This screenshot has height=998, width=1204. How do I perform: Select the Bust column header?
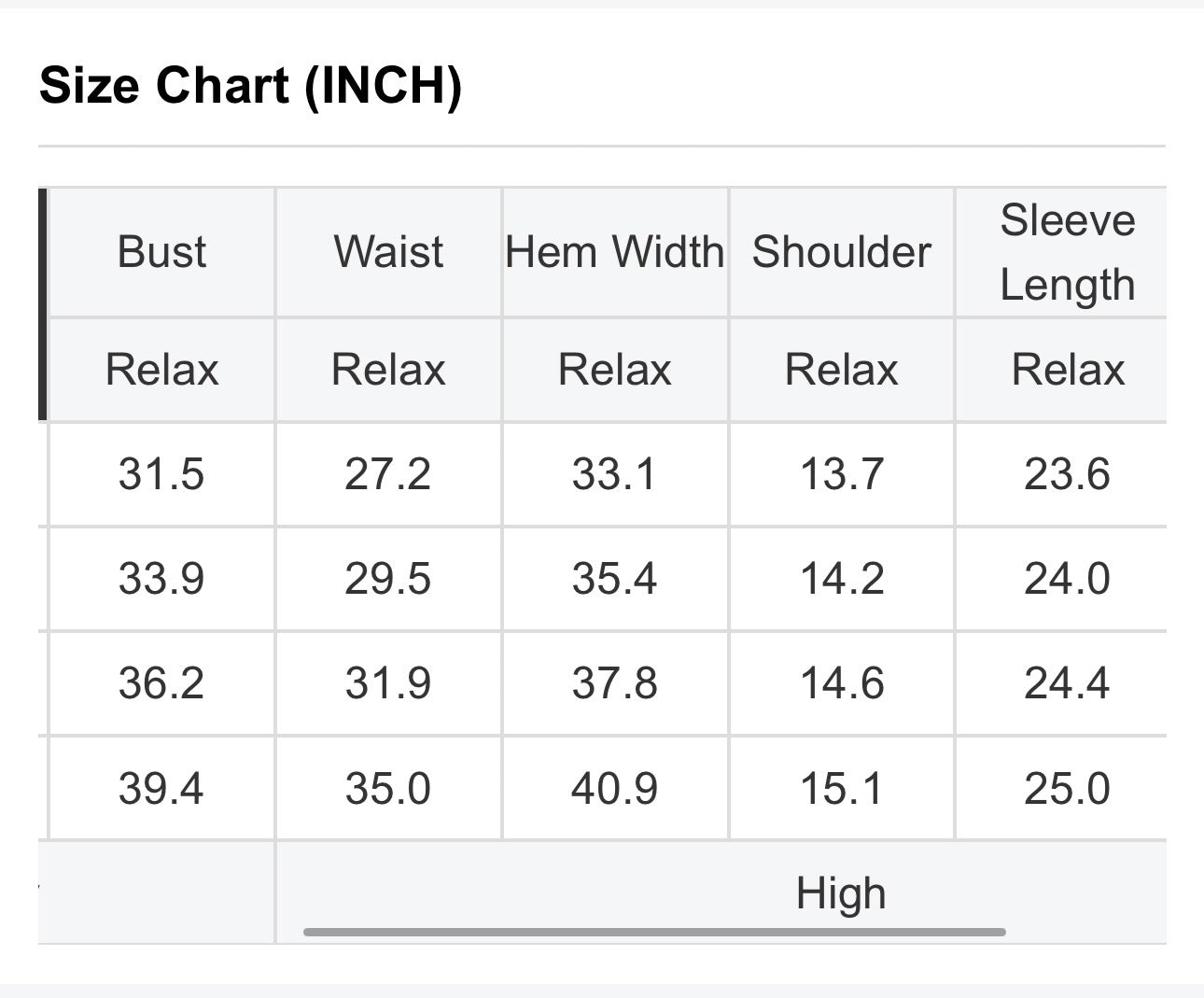click(161, 252)
